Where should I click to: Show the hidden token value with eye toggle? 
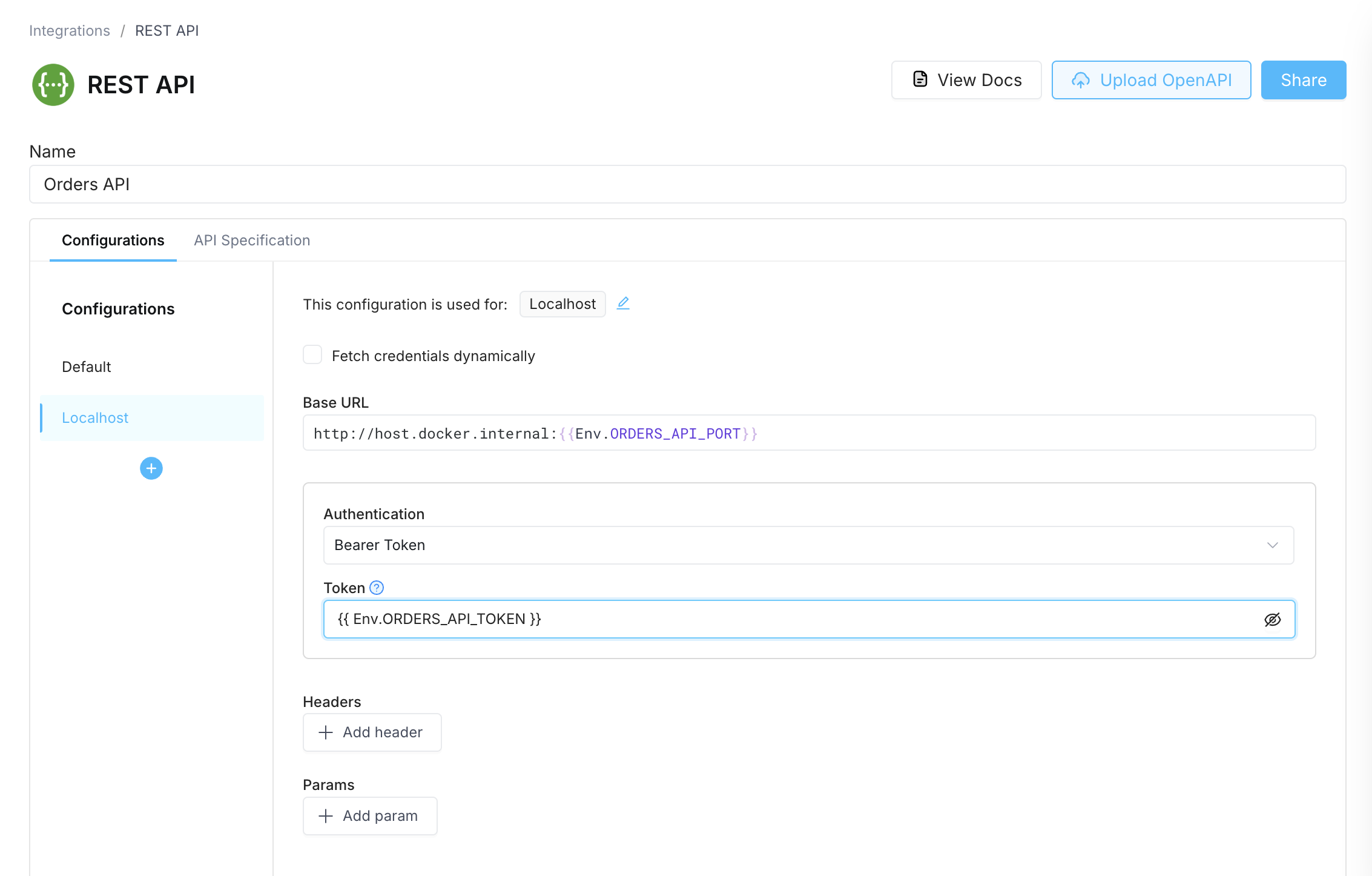pyautogui.click(x=1273, y=619)
